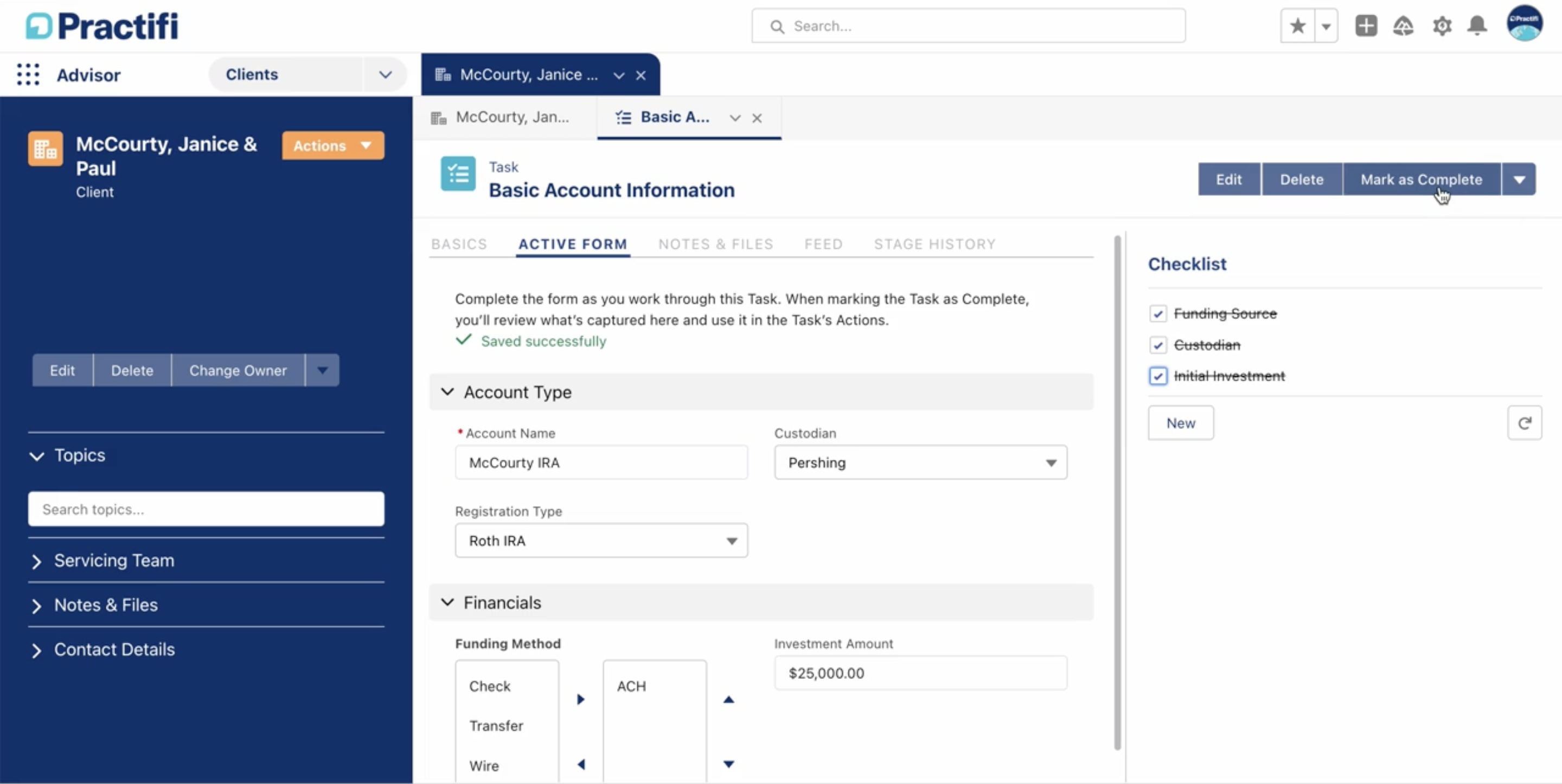Open the Trailhead guidance icon
The height and width of the screenshot is (784, 1562).
click(1403, 26)
